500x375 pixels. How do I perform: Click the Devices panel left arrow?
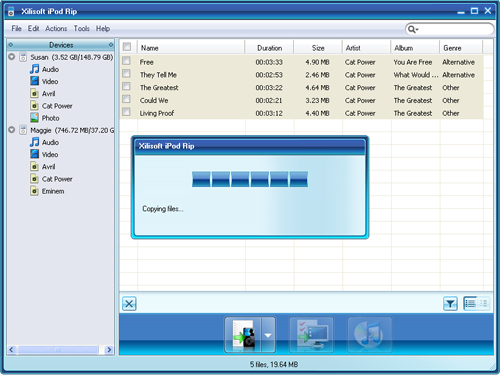(x=11, y=45)
